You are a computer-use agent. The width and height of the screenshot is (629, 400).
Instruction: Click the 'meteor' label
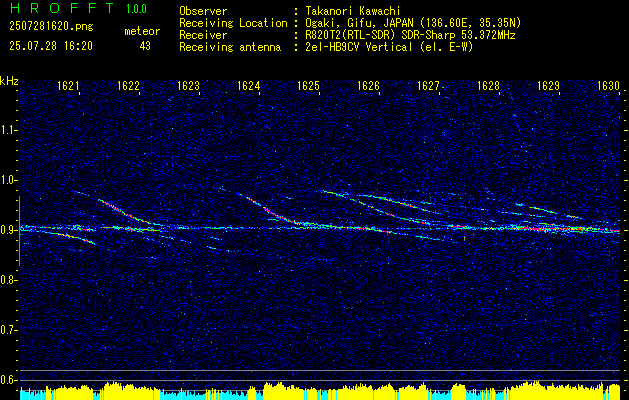point(142,31)
